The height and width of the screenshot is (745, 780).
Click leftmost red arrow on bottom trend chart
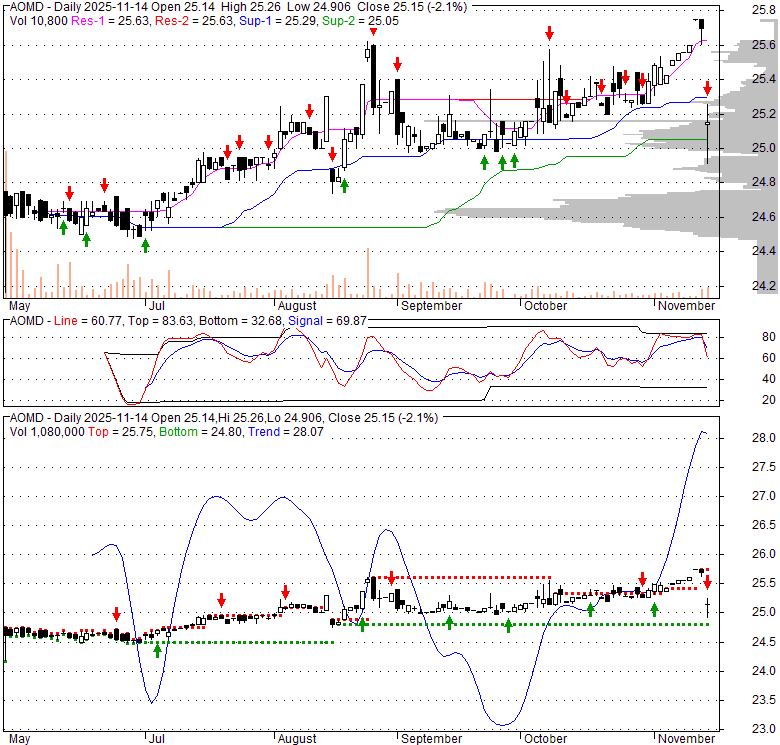(x=116, y=614)
